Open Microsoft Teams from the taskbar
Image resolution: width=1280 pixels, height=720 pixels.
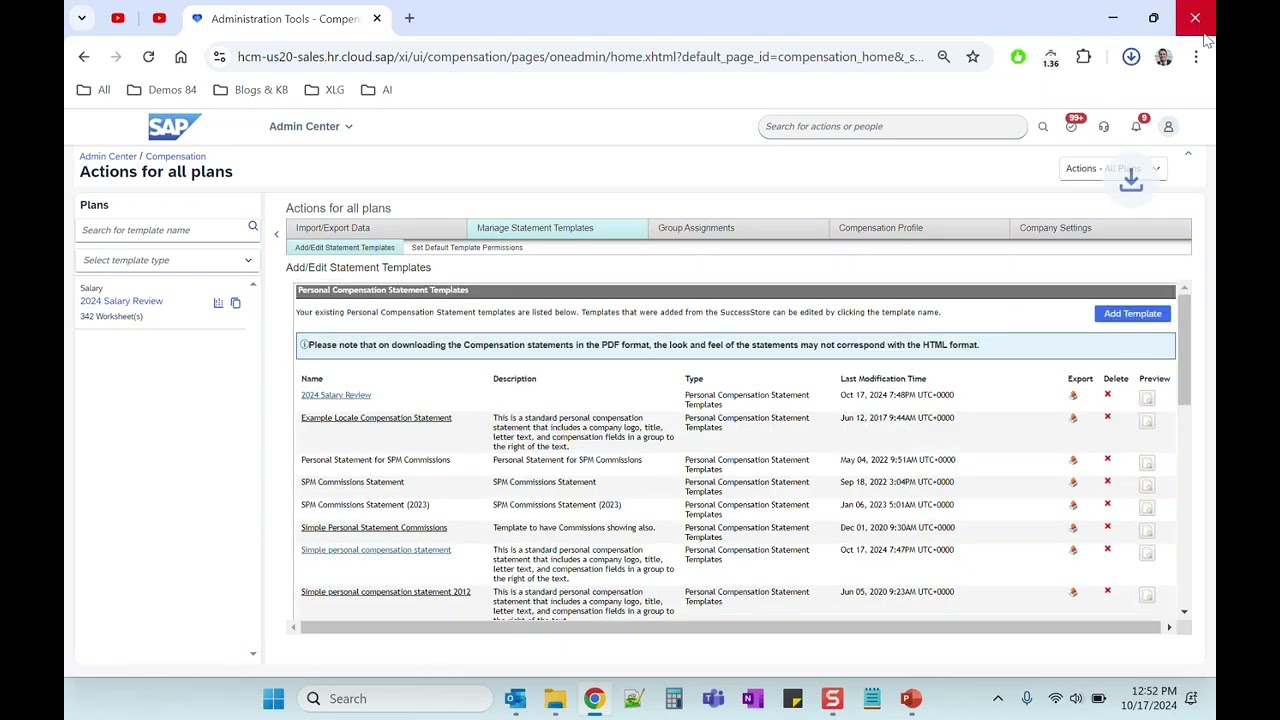(x=713, y=698)
